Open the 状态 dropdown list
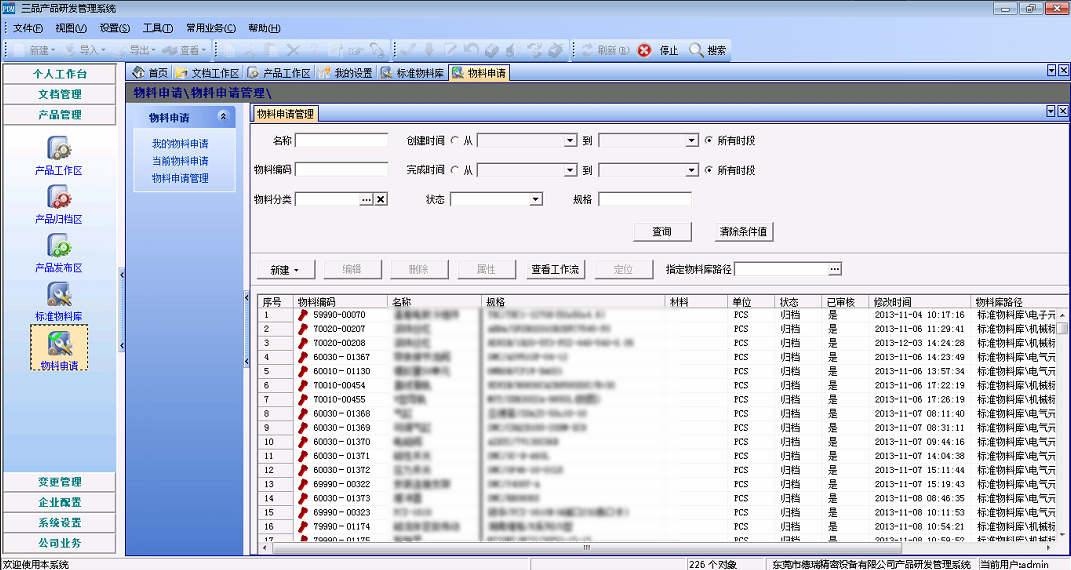Viewport: 1071px width, 570px height. 536,200
